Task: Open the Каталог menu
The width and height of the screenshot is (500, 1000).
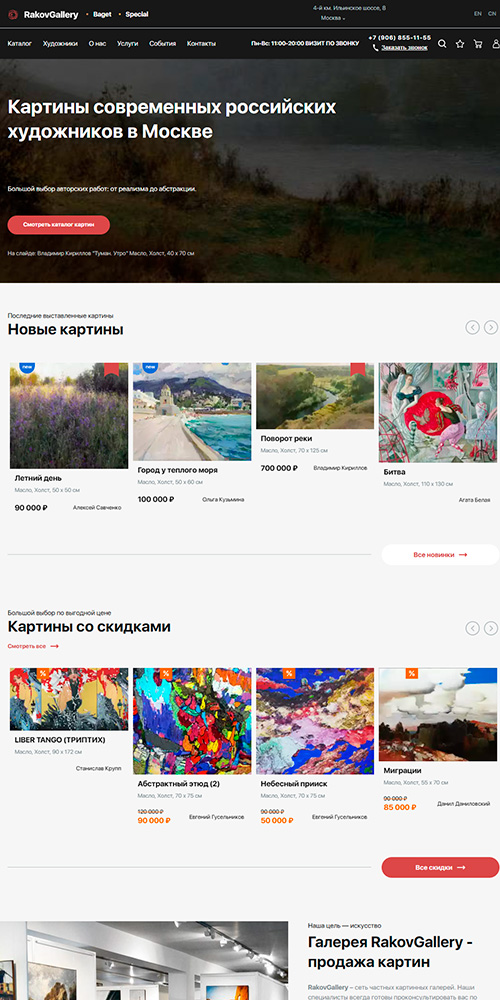Action: (x=20, y=44)
